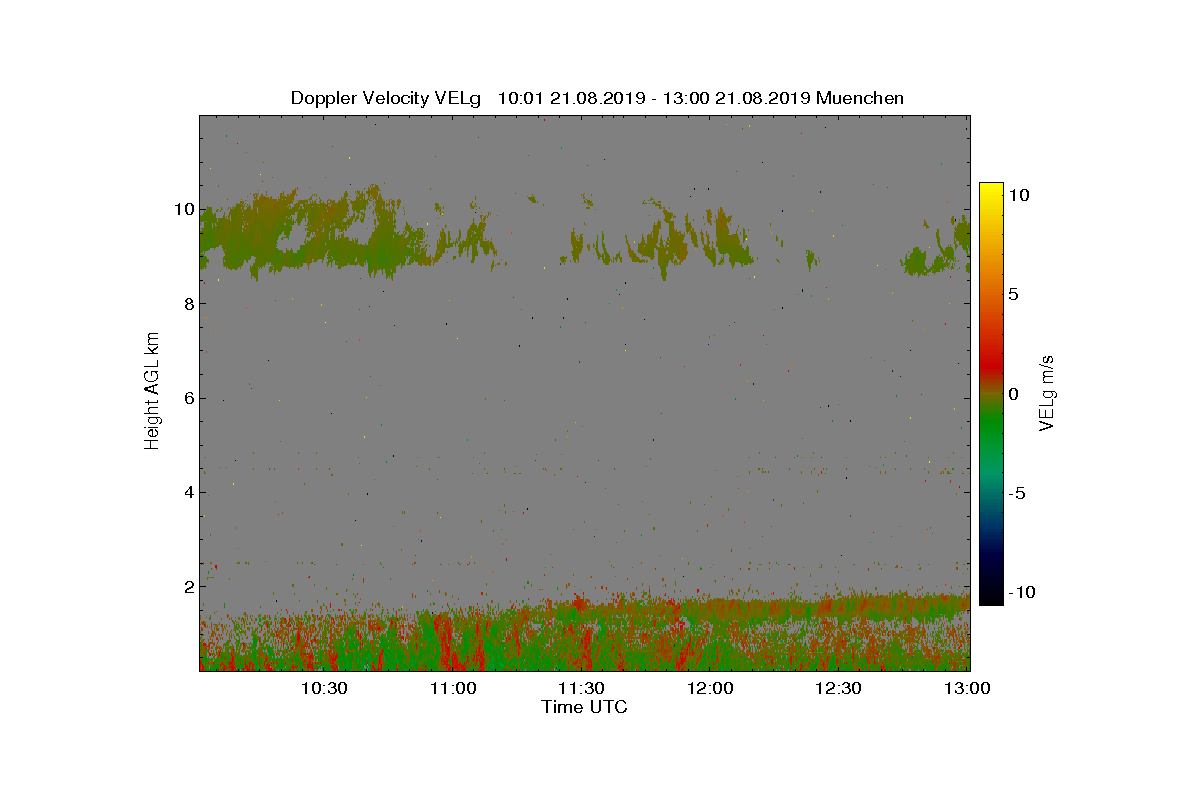Screen dimensions: 1200x800
Task: Click the Height AGL km axis title
Action: 152,392
